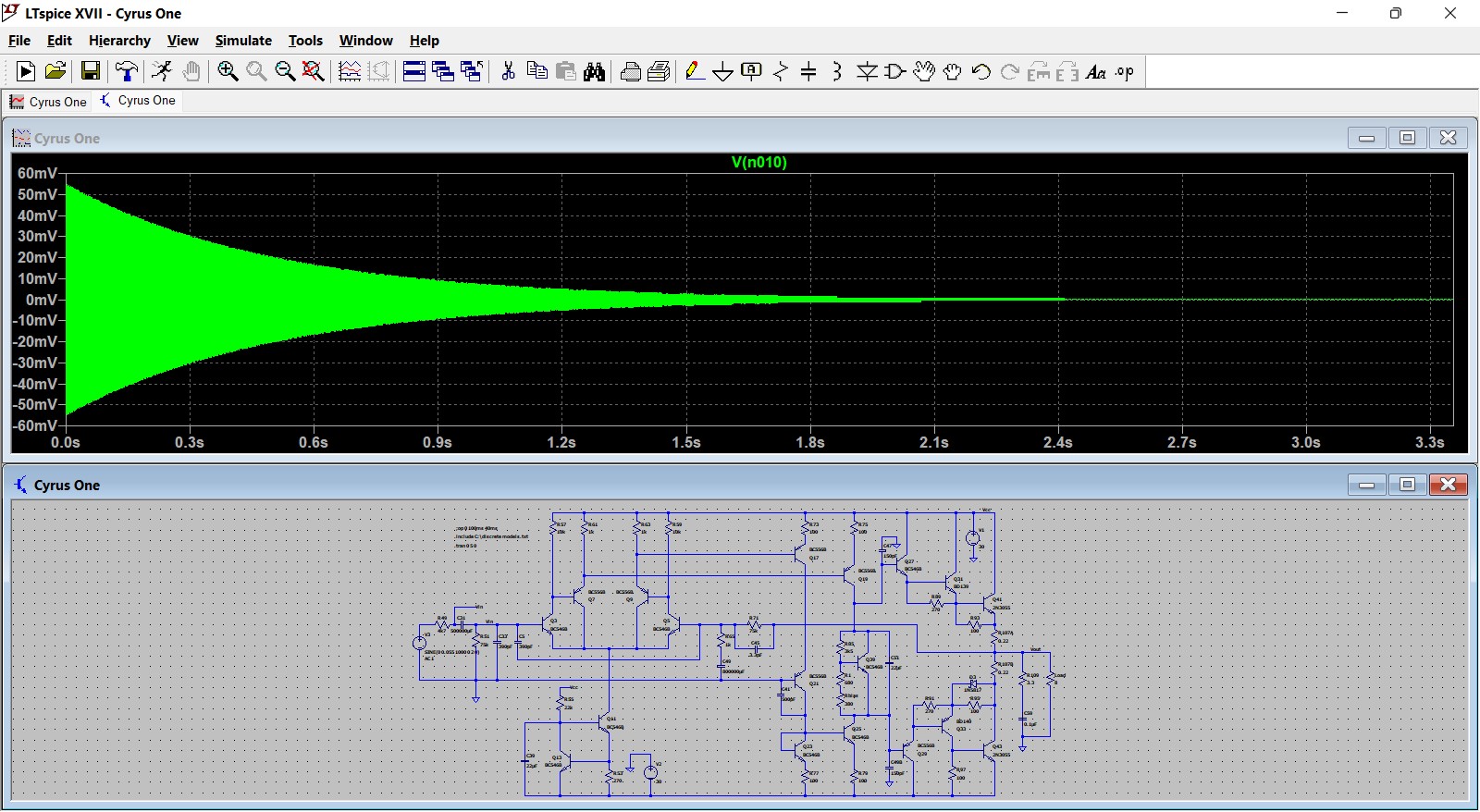
Task: Click the 3.3s time axis label
Action: click(1430, 442)
